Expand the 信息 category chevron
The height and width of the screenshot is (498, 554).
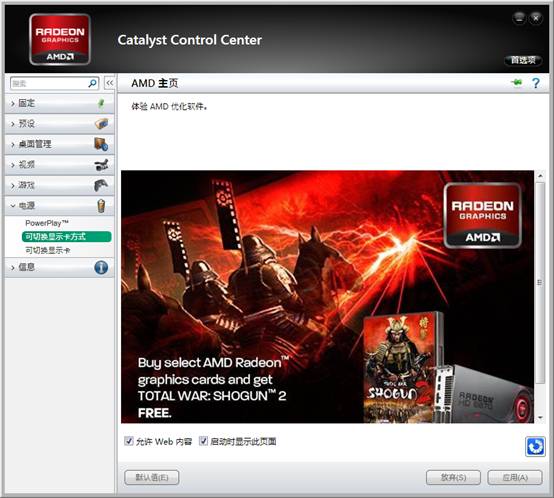(x=13, y=268)
